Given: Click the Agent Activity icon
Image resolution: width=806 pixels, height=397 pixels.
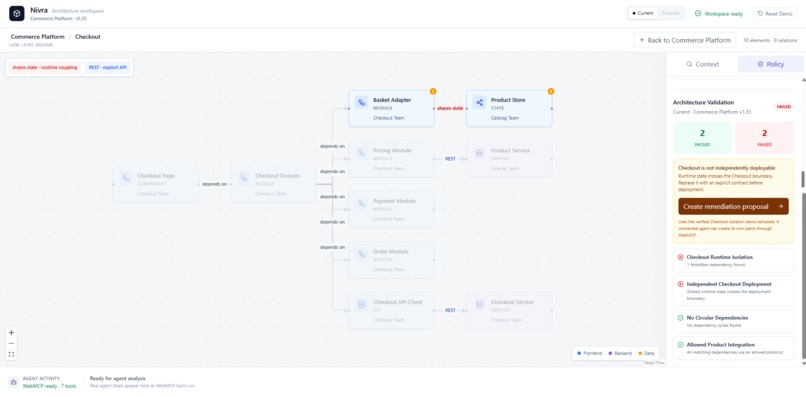Looking at the screenshot, I should (13, 382).
